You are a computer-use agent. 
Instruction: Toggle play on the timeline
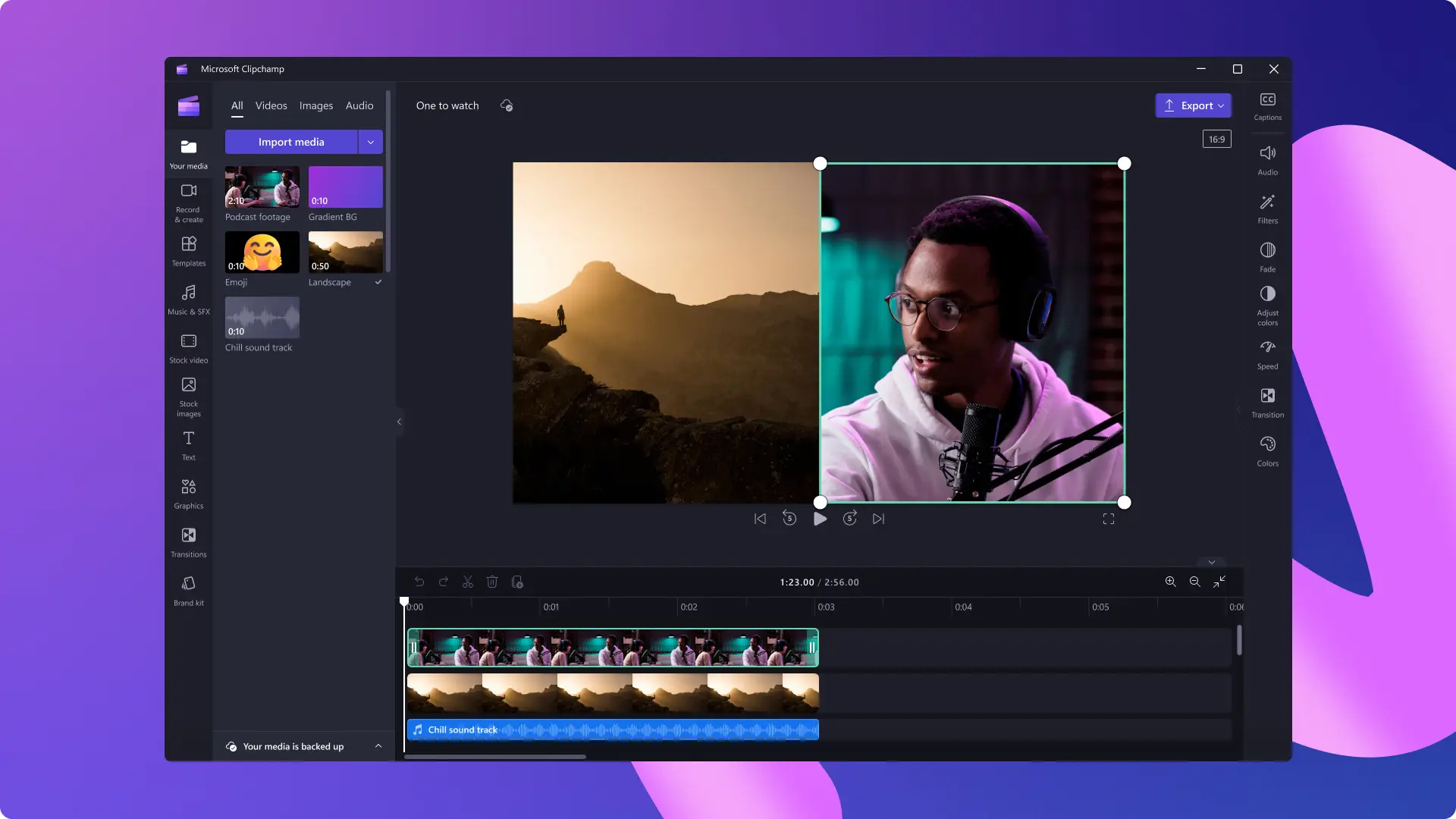[x=818, y=518]
